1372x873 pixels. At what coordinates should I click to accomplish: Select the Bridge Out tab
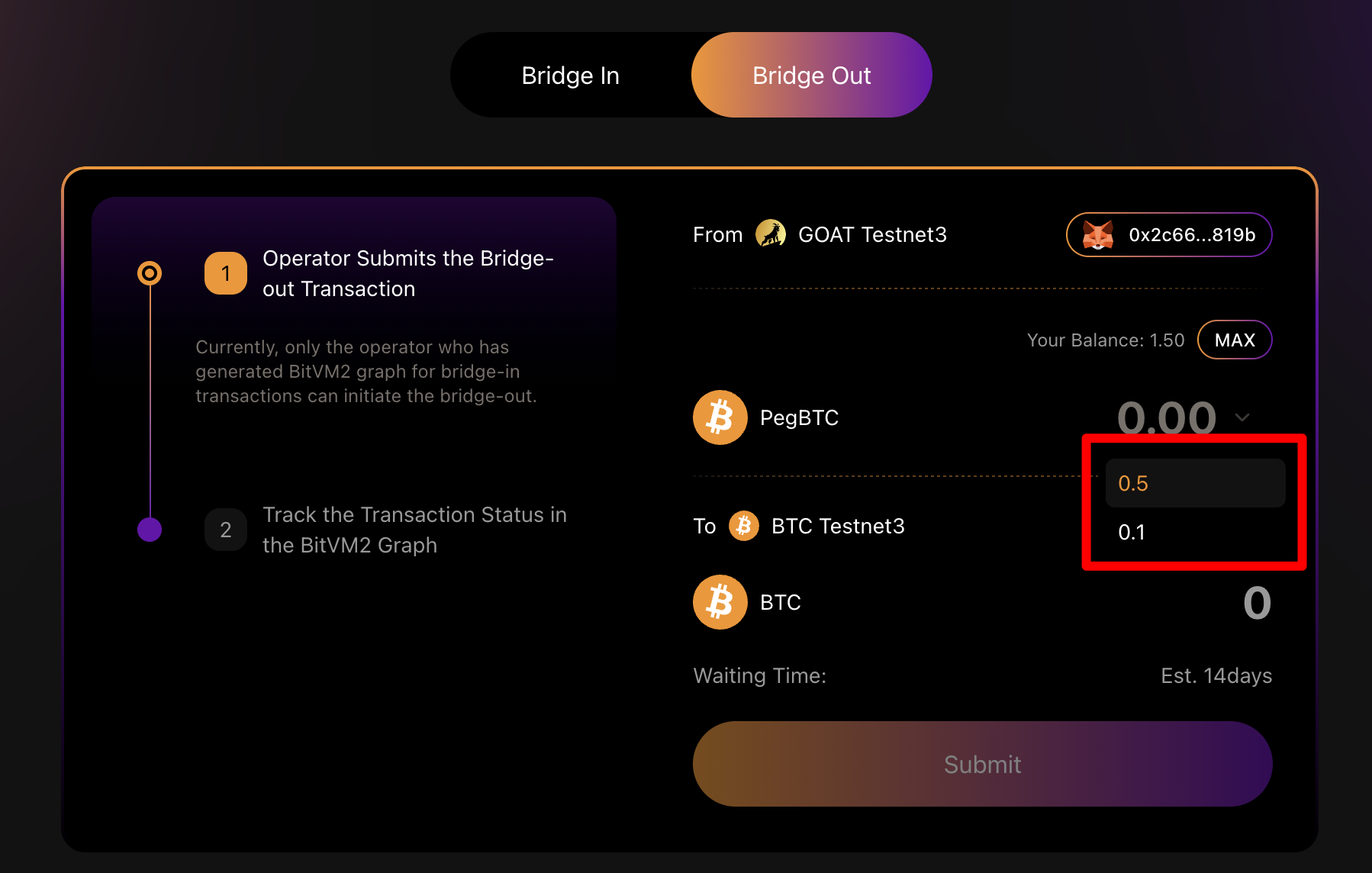pos(812,75)
